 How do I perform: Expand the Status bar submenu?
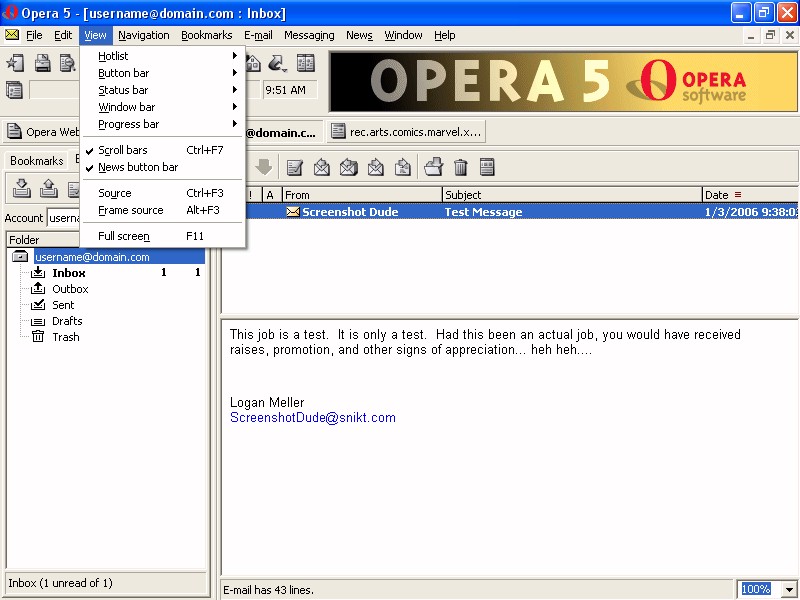(x=163, y=90)
